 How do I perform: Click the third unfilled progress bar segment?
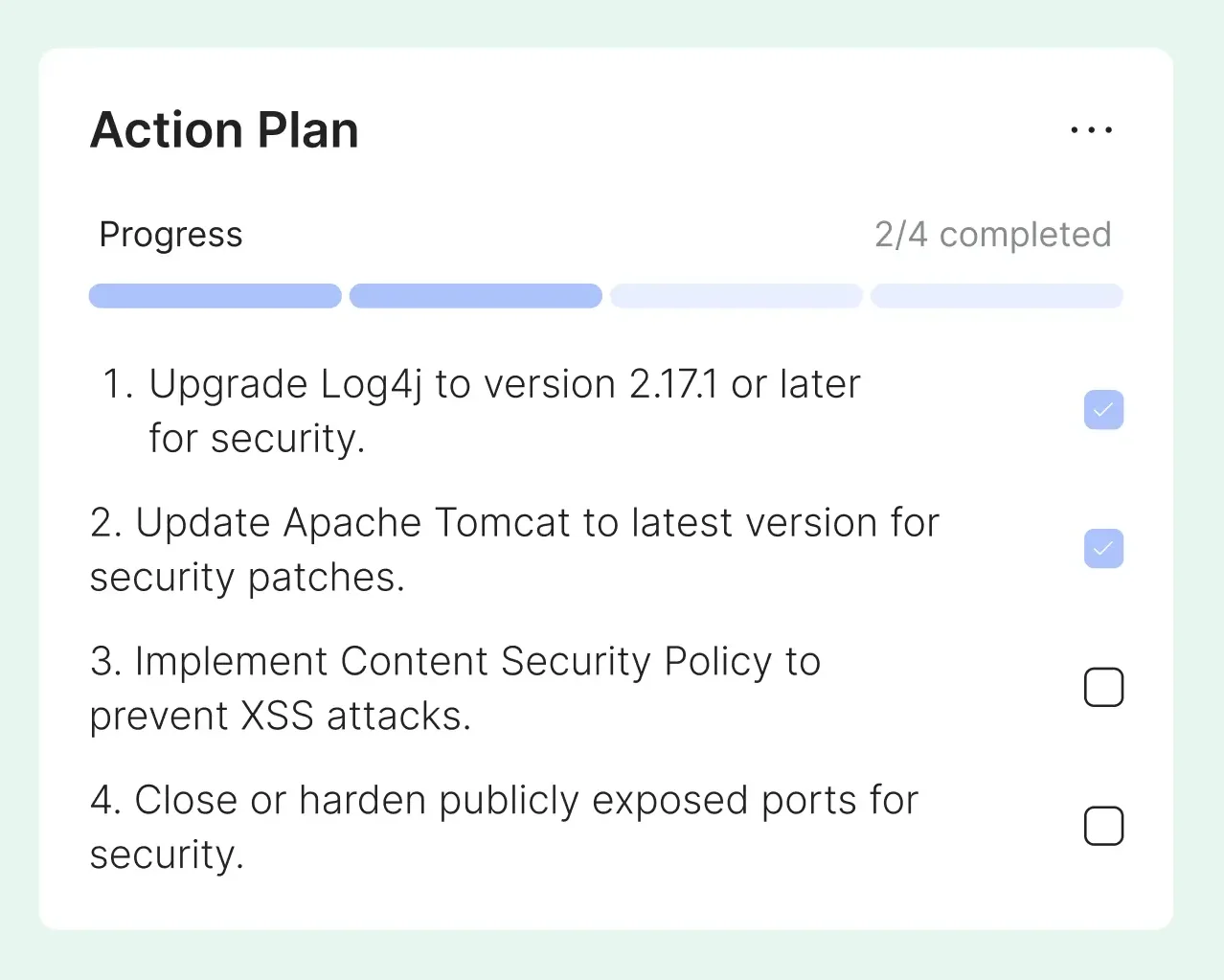tap(737, 296)
